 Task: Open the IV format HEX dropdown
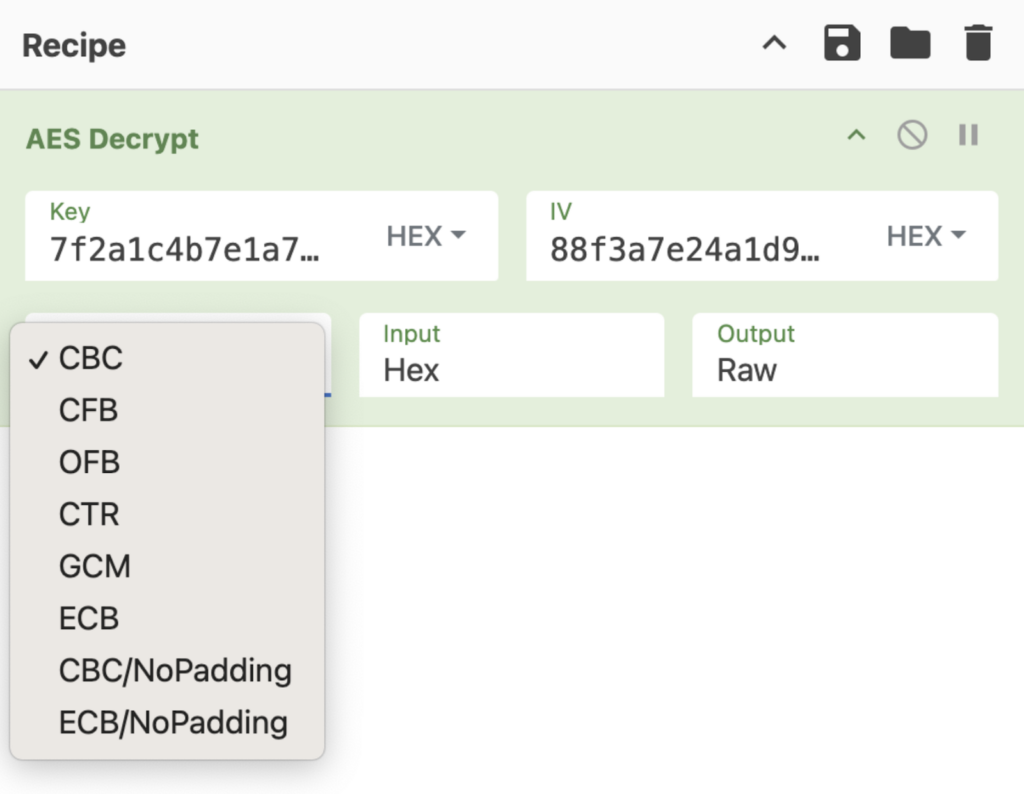927,236
